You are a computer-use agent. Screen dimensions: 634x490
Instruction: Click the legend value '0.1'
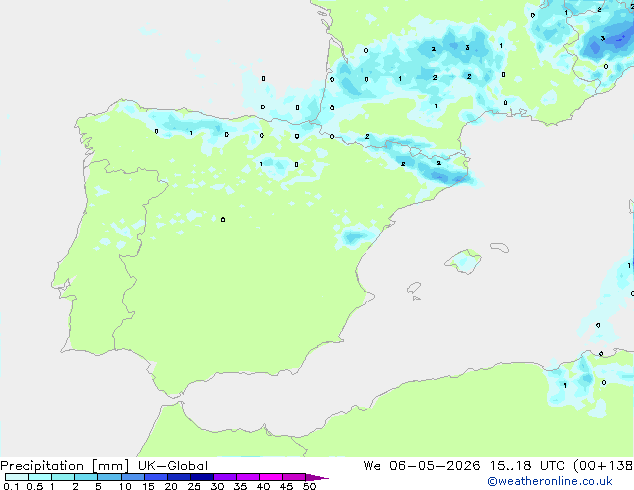(11, 486)
